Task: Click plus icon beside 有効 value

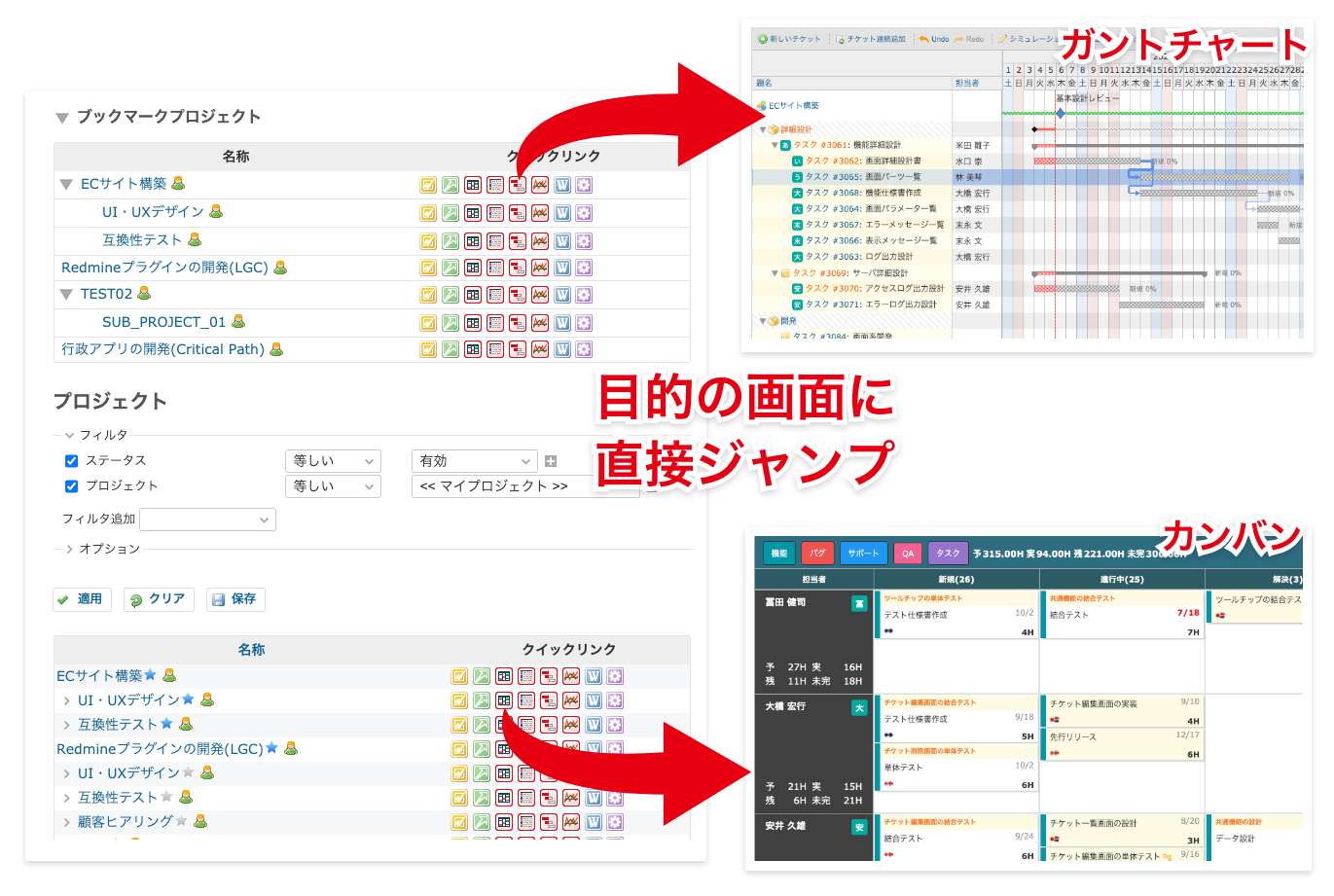Action: click(551, 461)
